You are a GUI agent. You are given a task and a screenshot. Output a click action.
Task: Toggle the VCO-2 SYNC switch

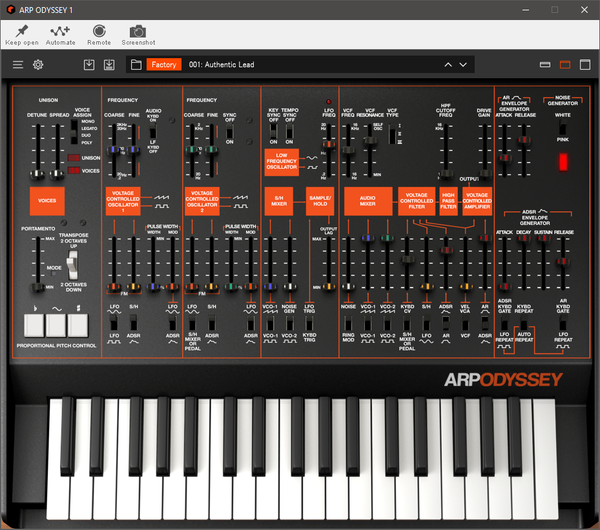(x=230, y=131)
